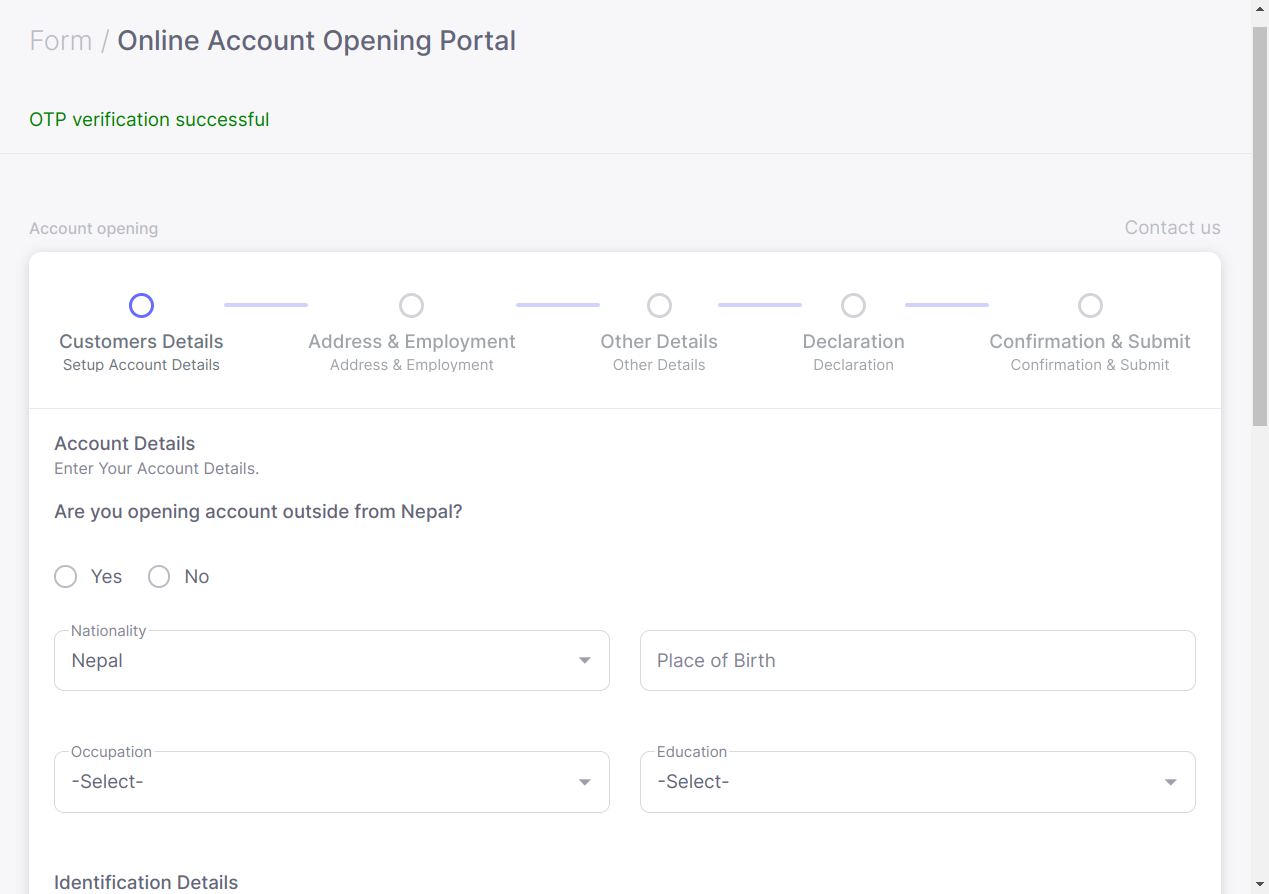
Task: Go to the Address & Employment step label
Action: [411, 342]
